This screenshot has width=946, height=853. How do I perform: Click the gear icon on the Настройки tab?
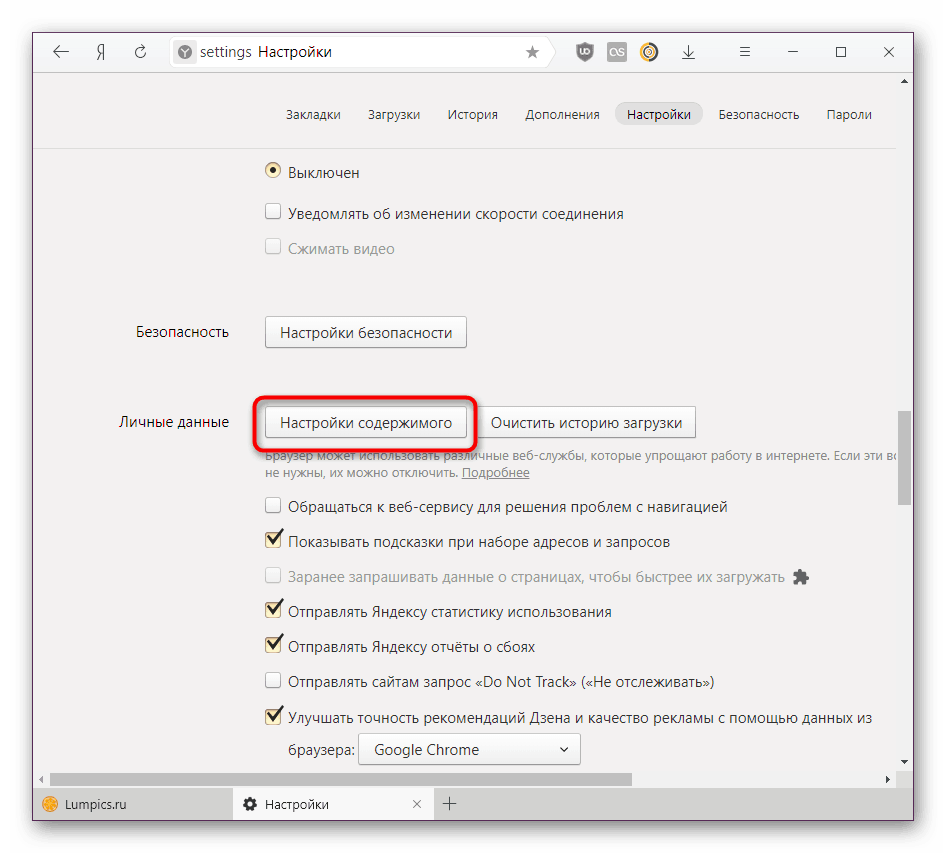coord(250,804)
